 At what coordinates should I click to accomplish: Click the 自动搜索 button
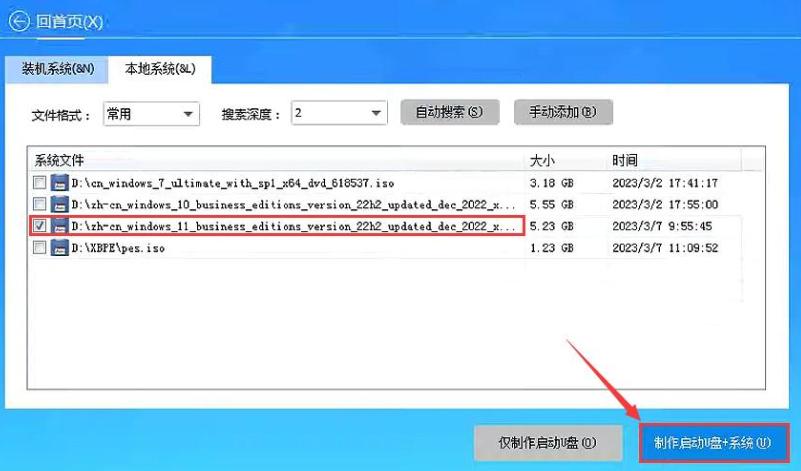point(450,112)
